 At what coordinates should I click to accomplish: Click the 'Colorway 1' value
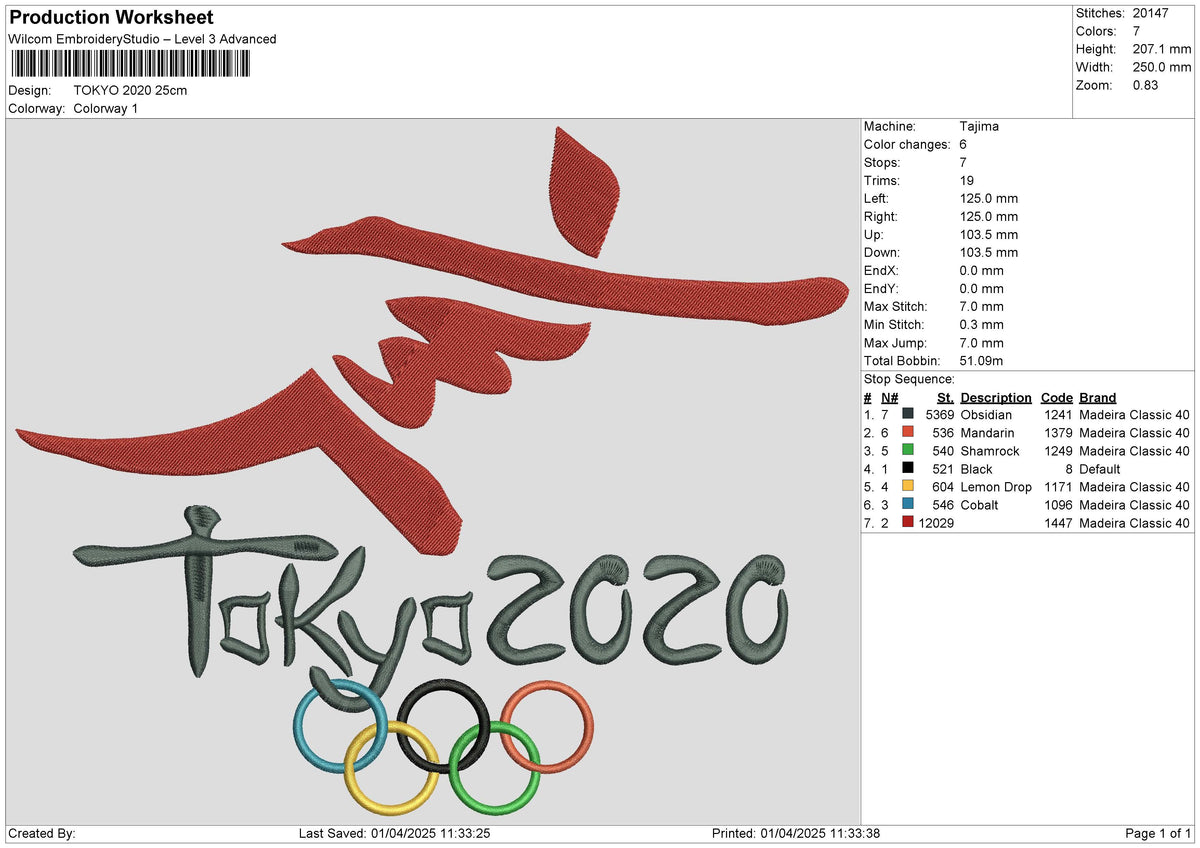(106, 108)
